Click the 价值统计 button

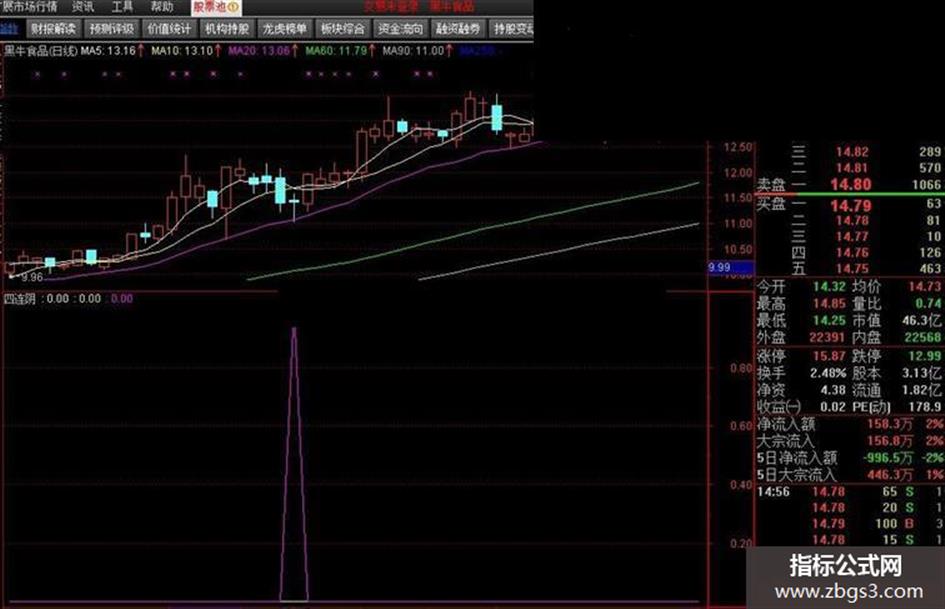(x=169, y=28)
